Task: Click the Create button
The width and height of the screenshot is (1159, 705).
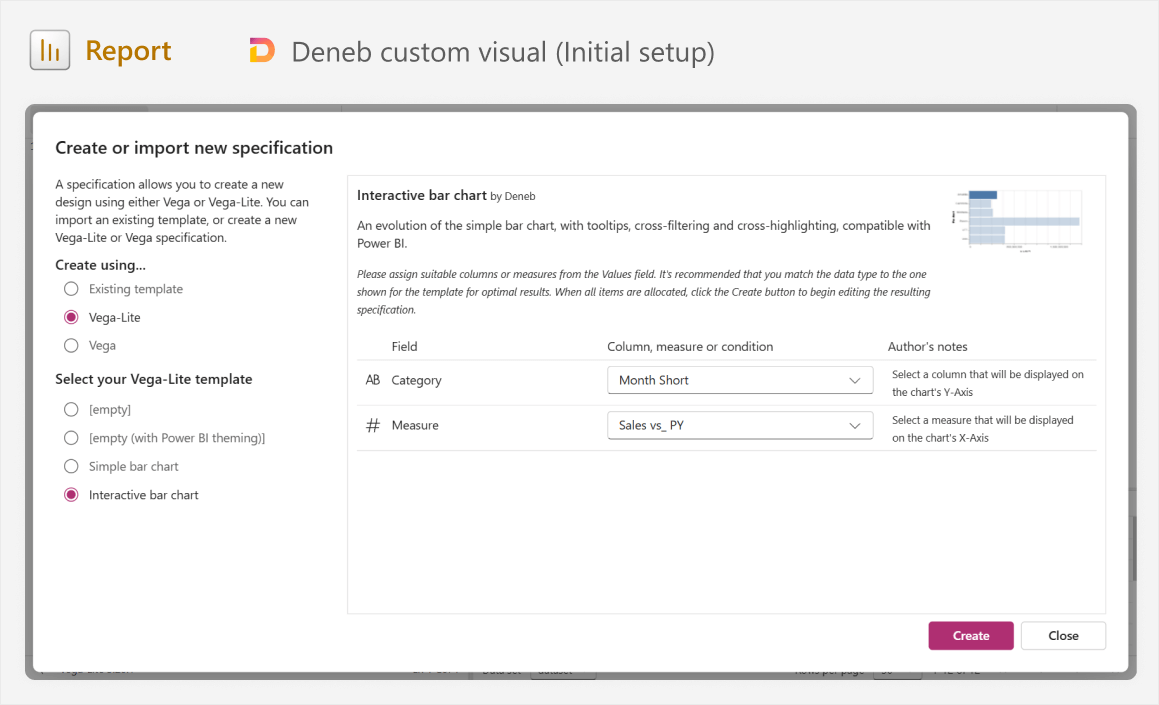Action: click(x=971, y=636)
